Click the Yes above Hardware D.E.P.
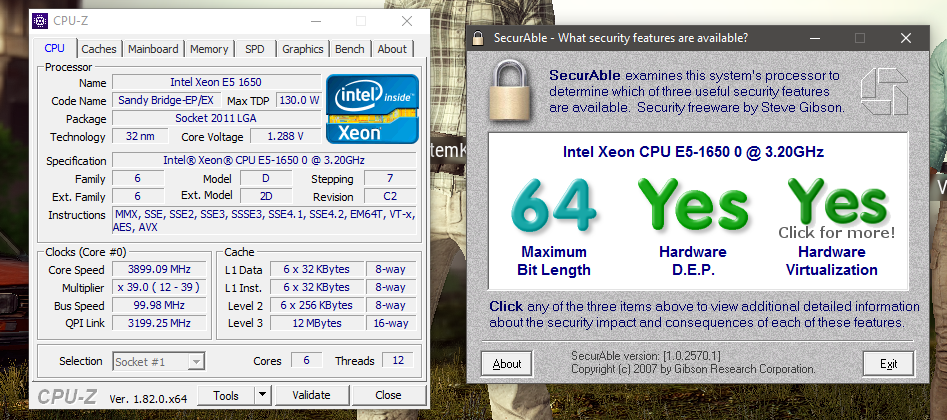 693,205
